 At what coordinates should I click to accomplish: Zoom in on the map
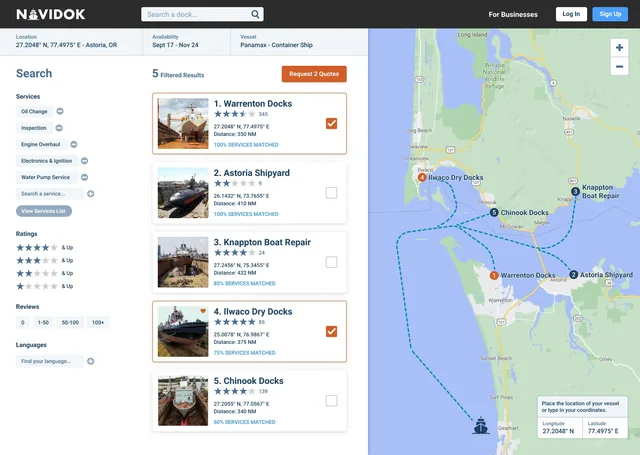[x=619, y=48]
